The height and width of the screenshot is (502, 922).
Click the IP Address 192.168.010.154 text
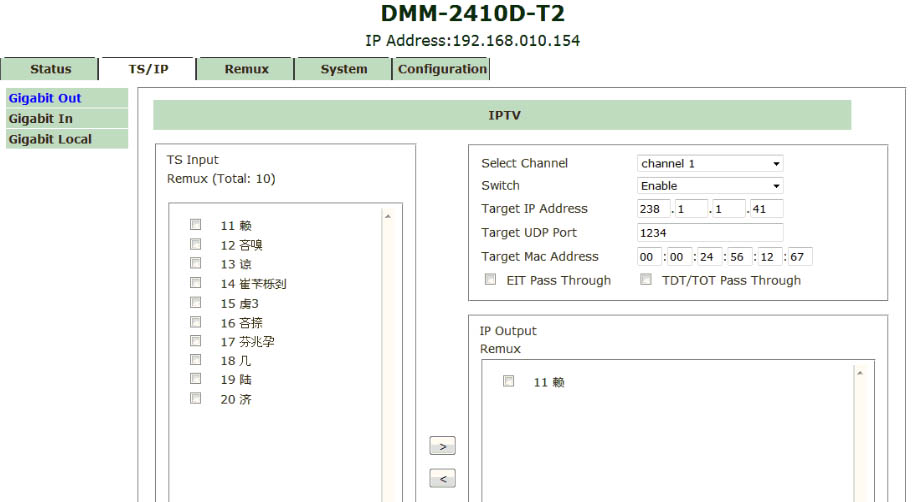coord(472,41)
